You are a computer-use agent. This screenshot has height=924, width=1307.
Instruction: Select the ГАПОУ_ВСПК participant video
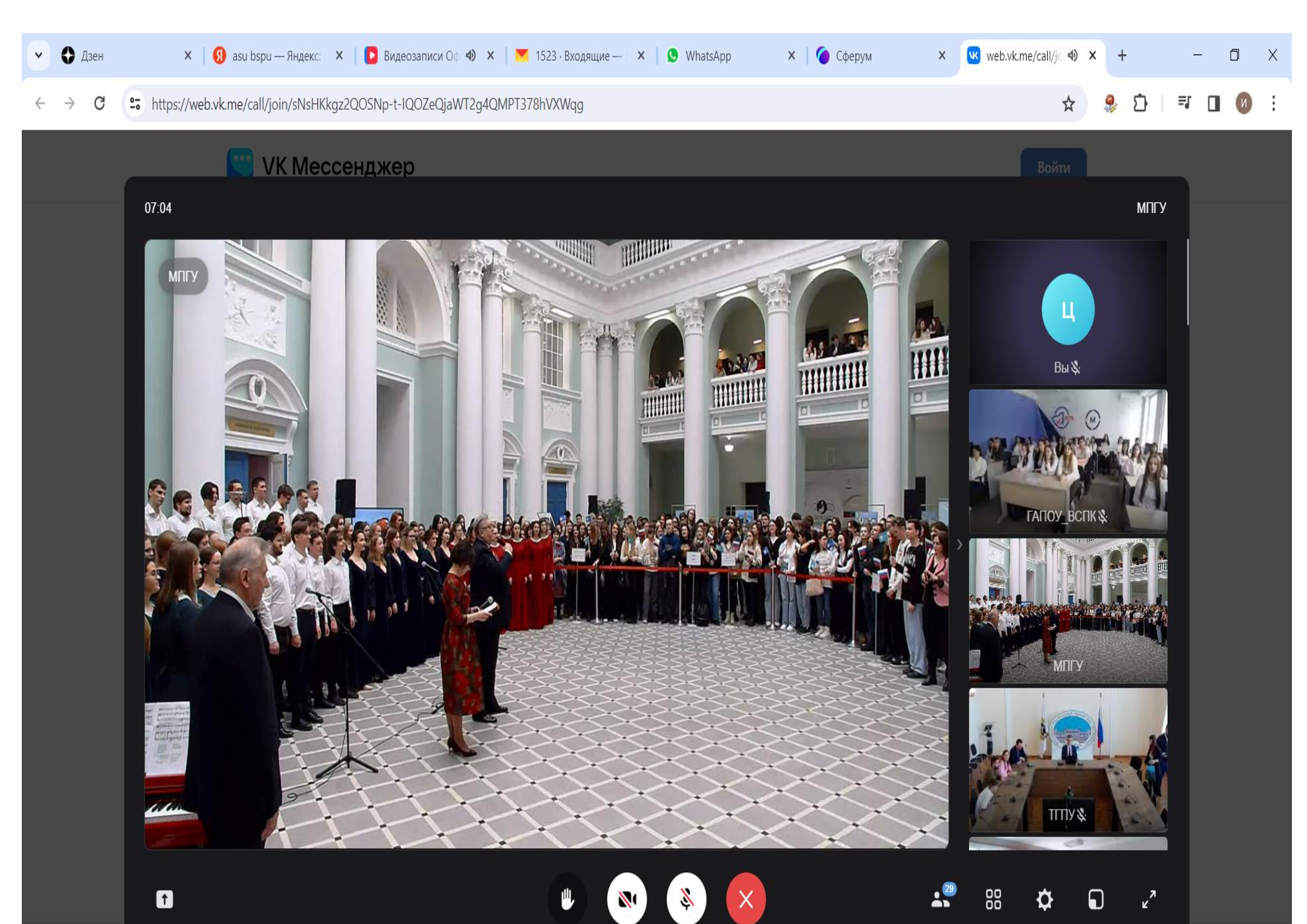(x=1068, y=461)
